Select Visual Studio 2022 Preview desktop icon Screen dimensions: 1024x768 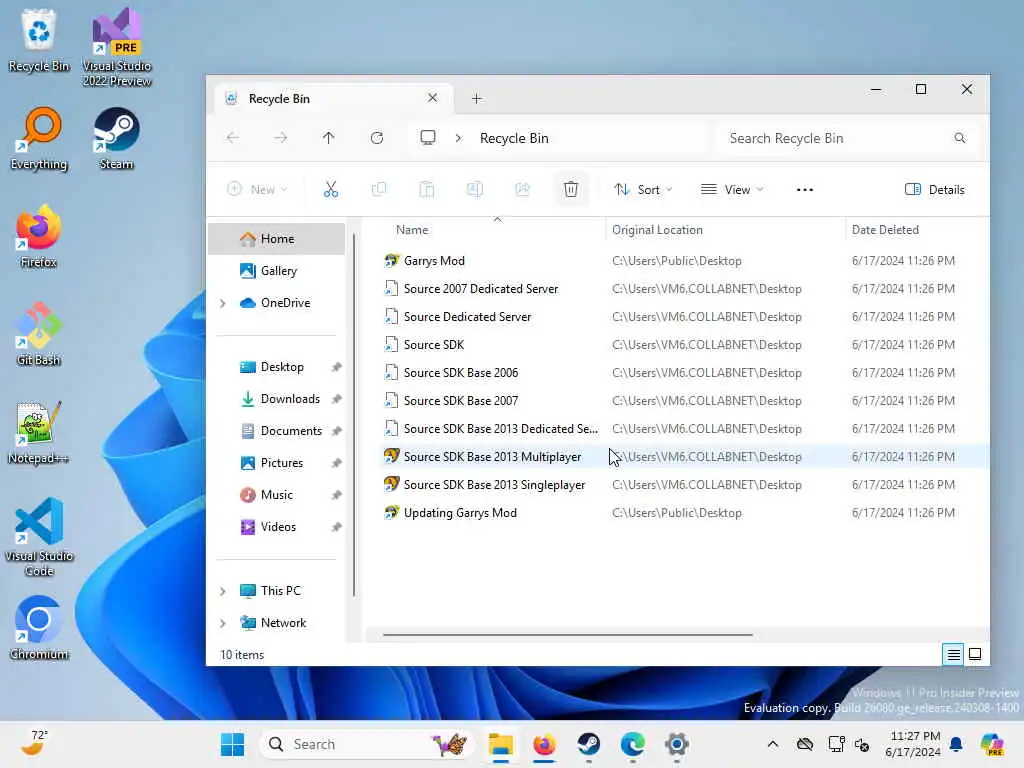coord(116,47)
